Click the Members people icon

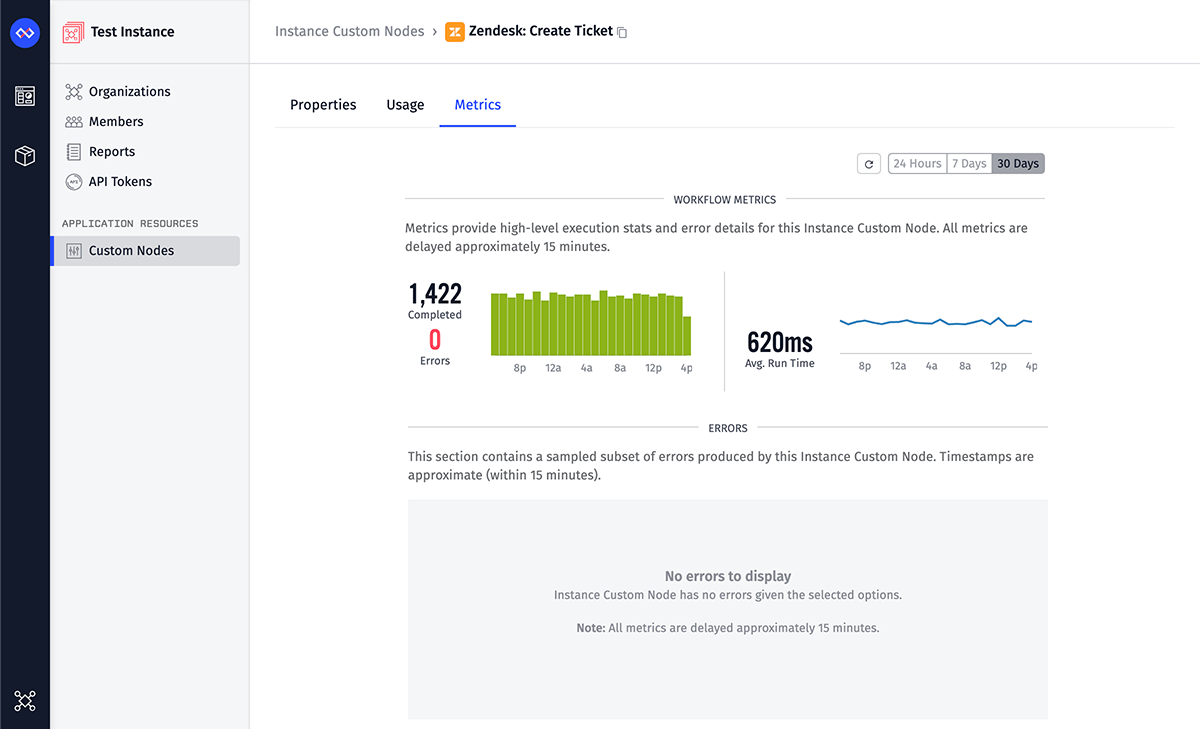[x=74, y=122]
